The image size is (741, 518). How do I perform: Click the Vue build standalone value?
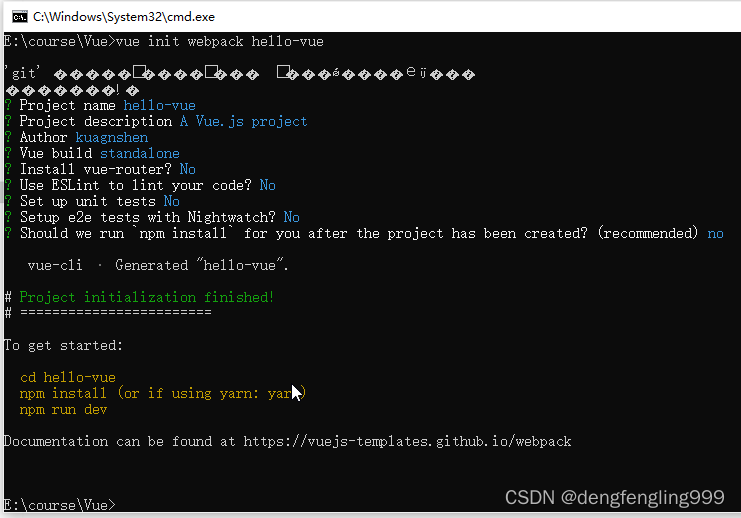click(140, 154)
